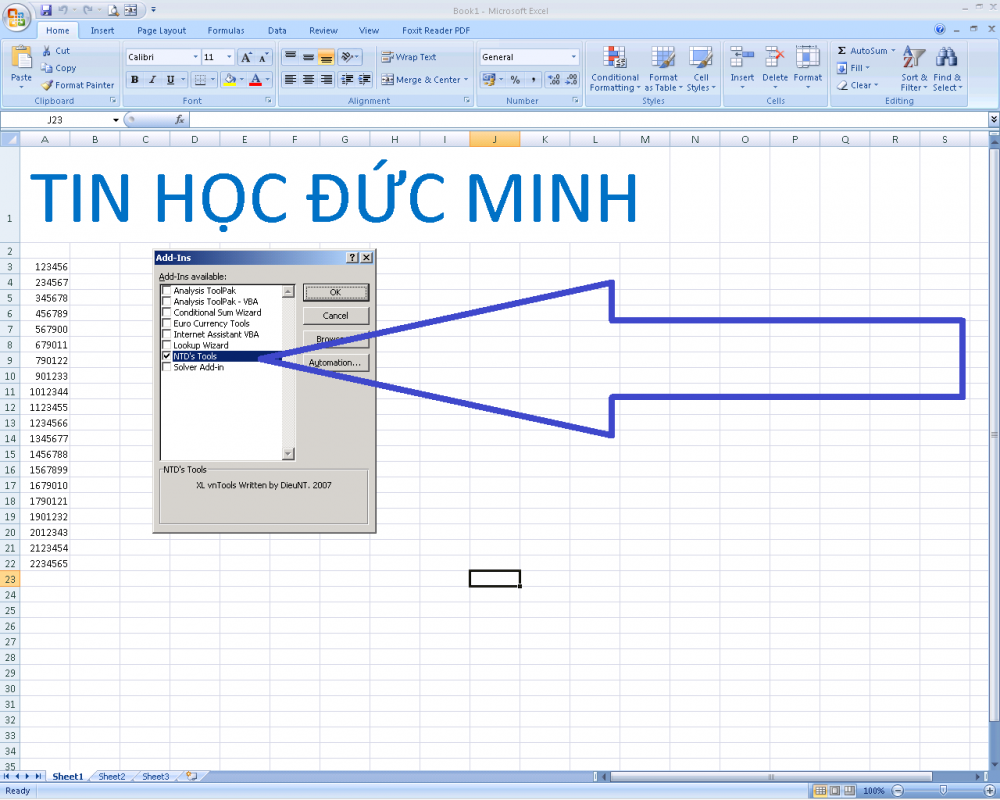Screen dimensions: 1000x800
Task: Open the Page Layout tab
Action: tap(161, 31)
